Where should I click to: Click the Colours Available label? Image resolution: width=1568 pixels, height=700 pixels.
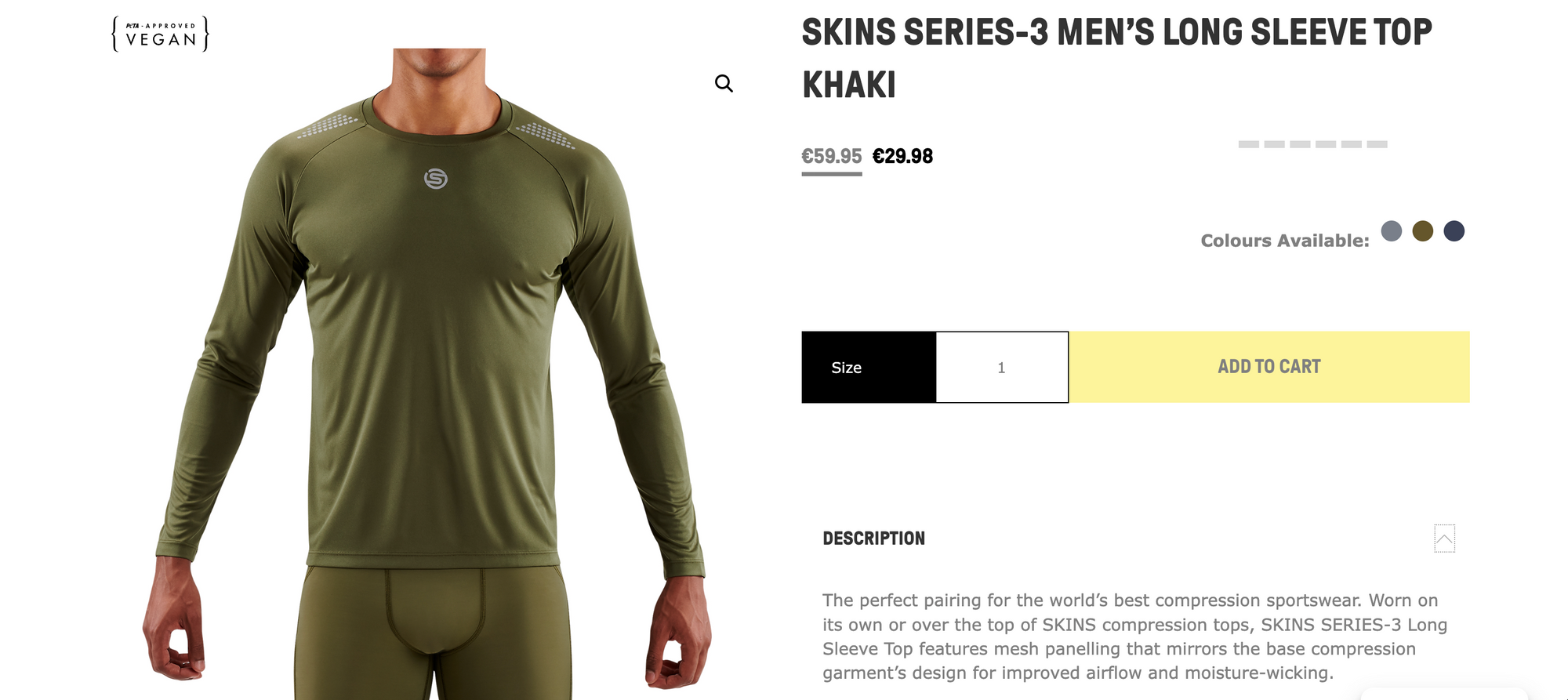point(1284,241)
